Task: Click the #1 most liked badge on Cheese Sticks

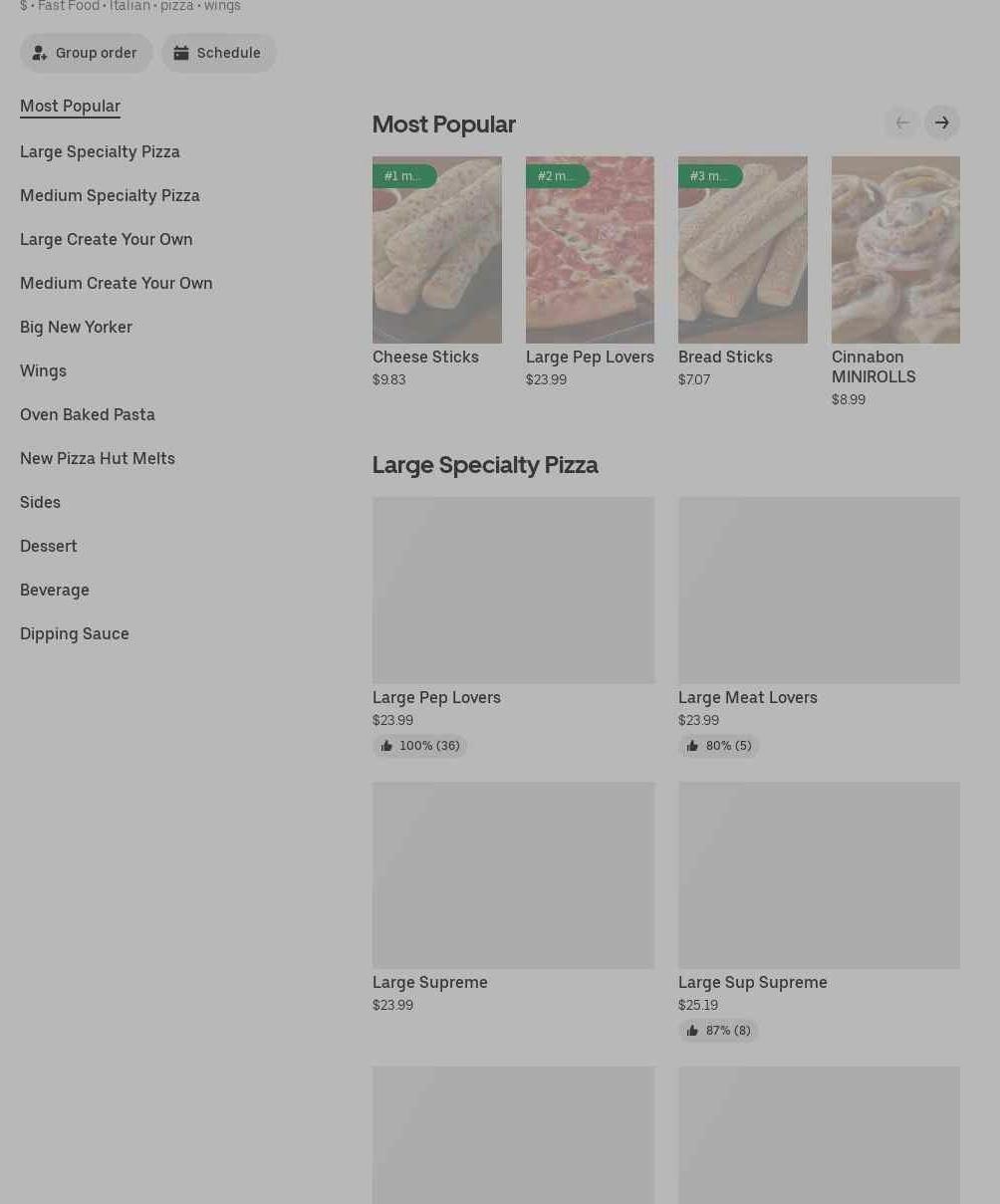Action: 404,176
